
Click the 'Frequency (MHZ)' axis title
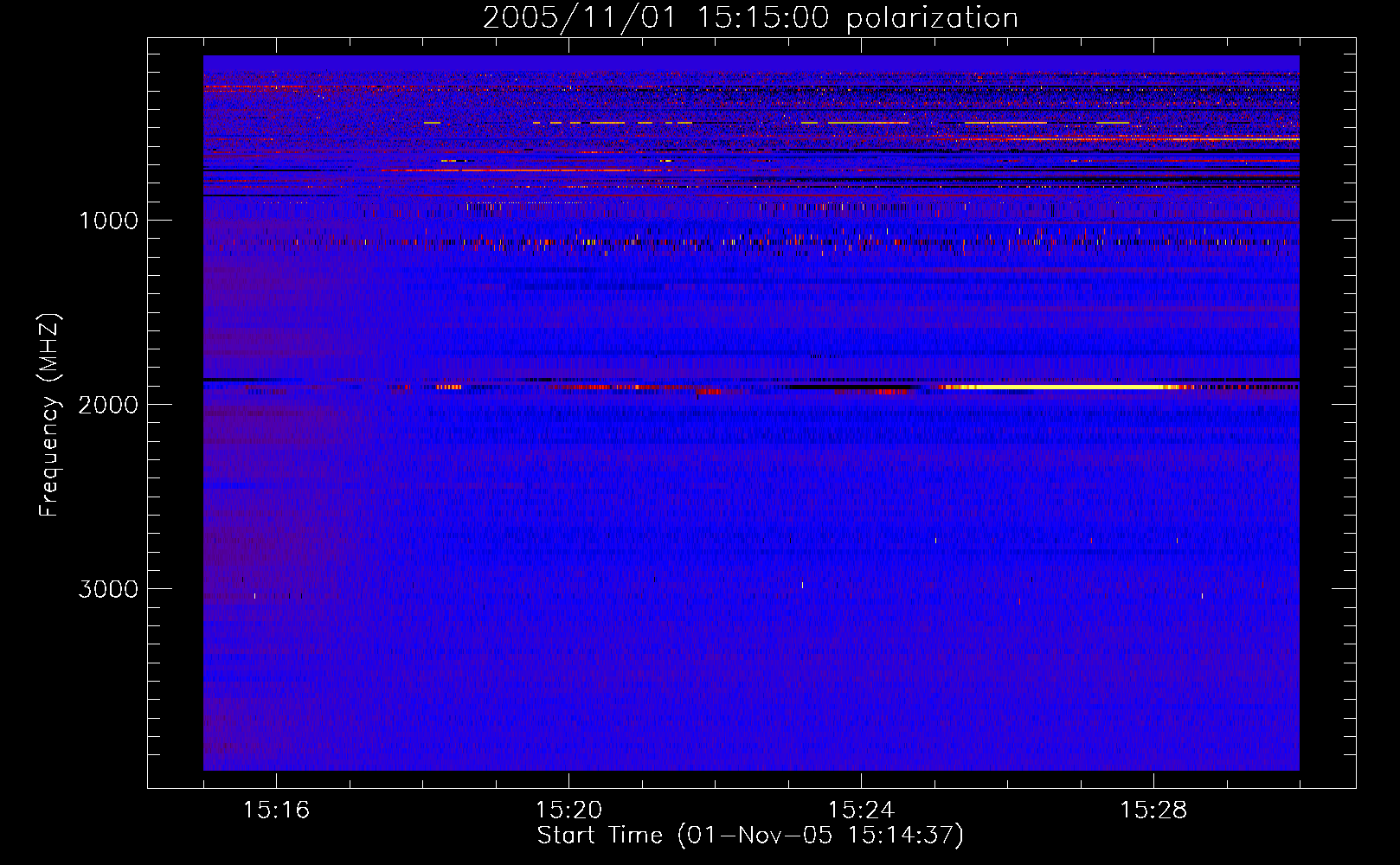pos(49,415)
